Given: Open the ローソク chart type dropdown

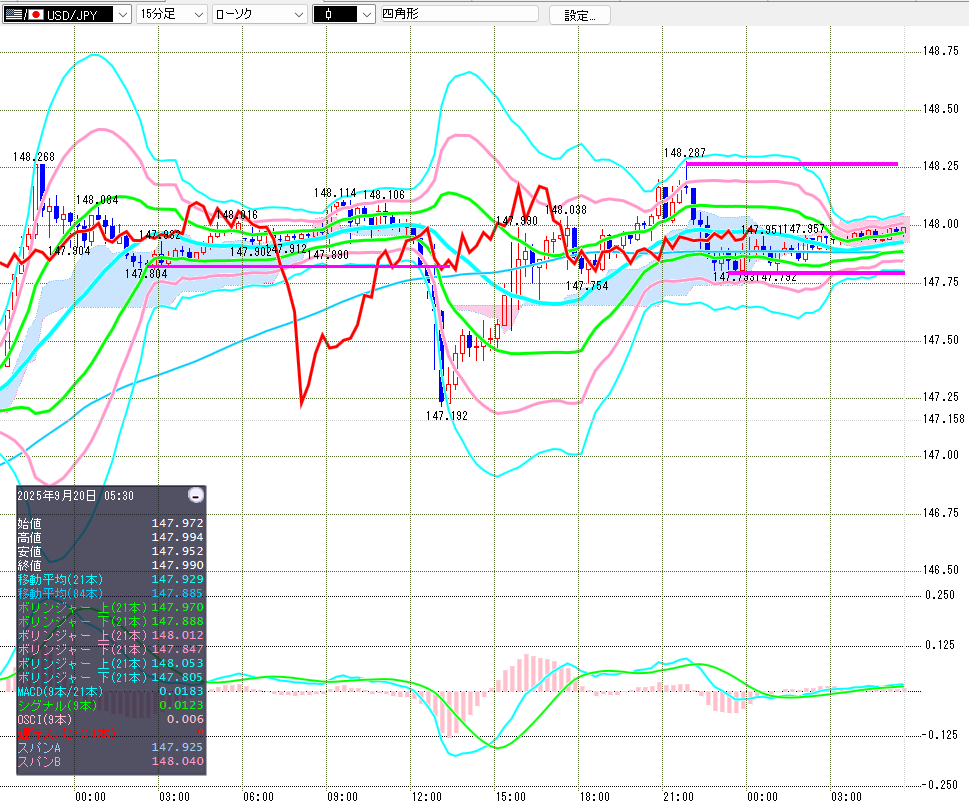Looking at the screenshot, I should [x=258, y=14].
